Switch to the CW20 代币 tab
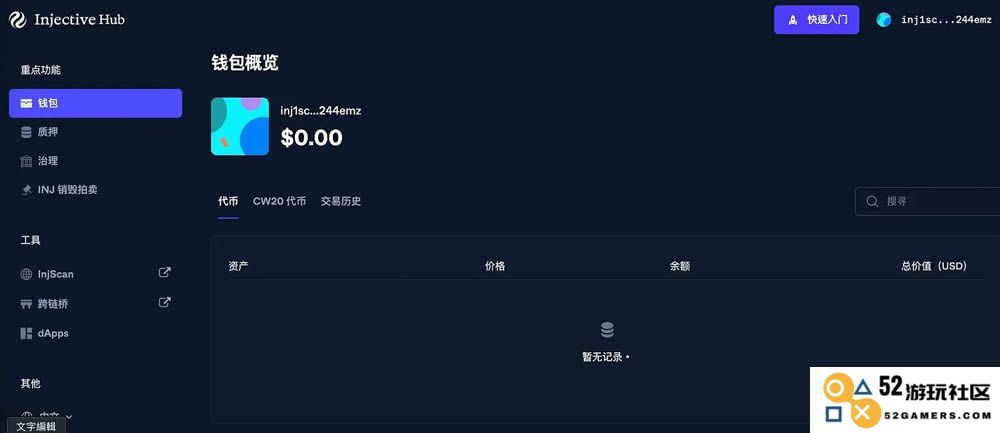The width and height of the screenshot is (1000, 433). [279, 202]
